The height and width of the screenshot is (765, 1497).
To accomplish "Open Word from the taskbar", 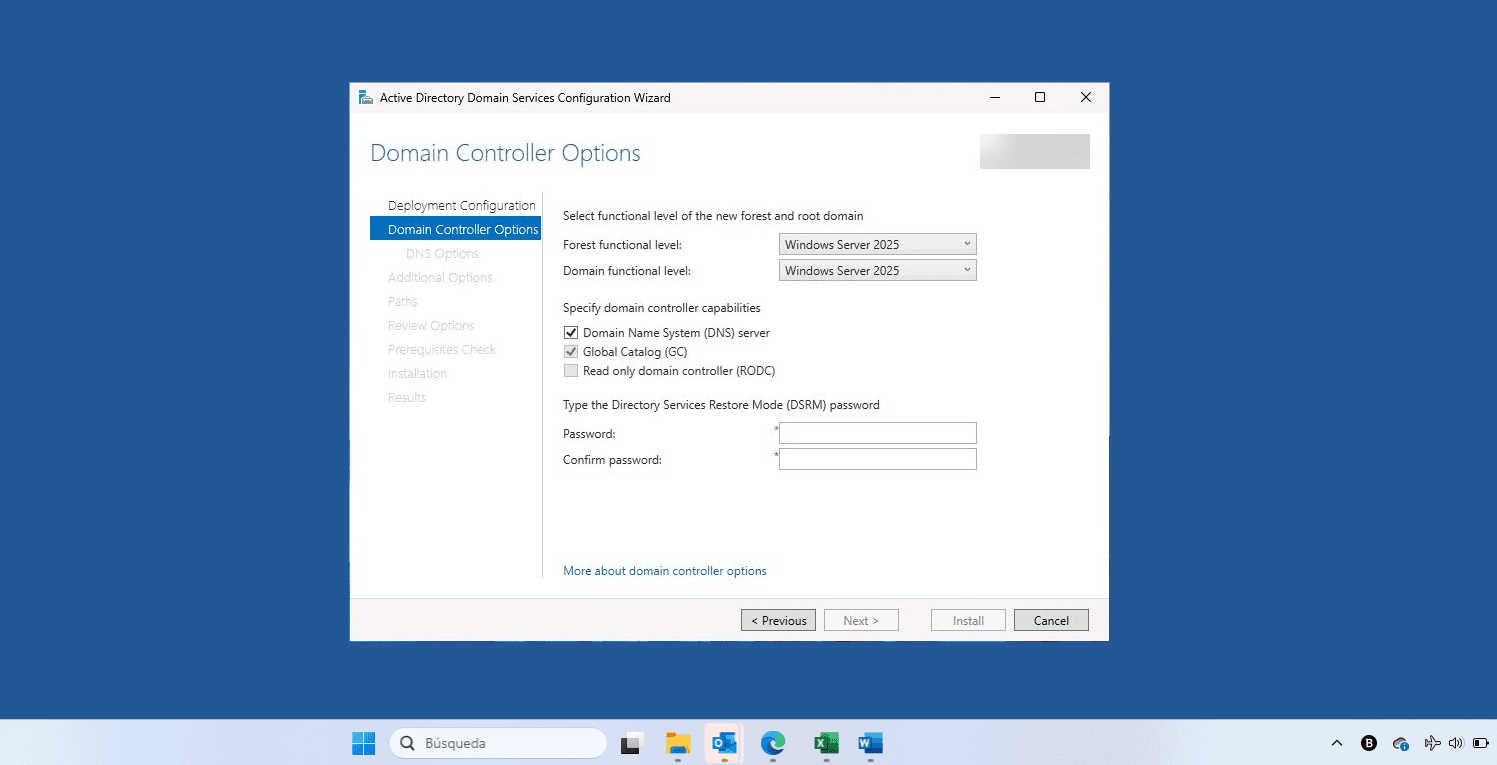I will [x=871, y=743].
